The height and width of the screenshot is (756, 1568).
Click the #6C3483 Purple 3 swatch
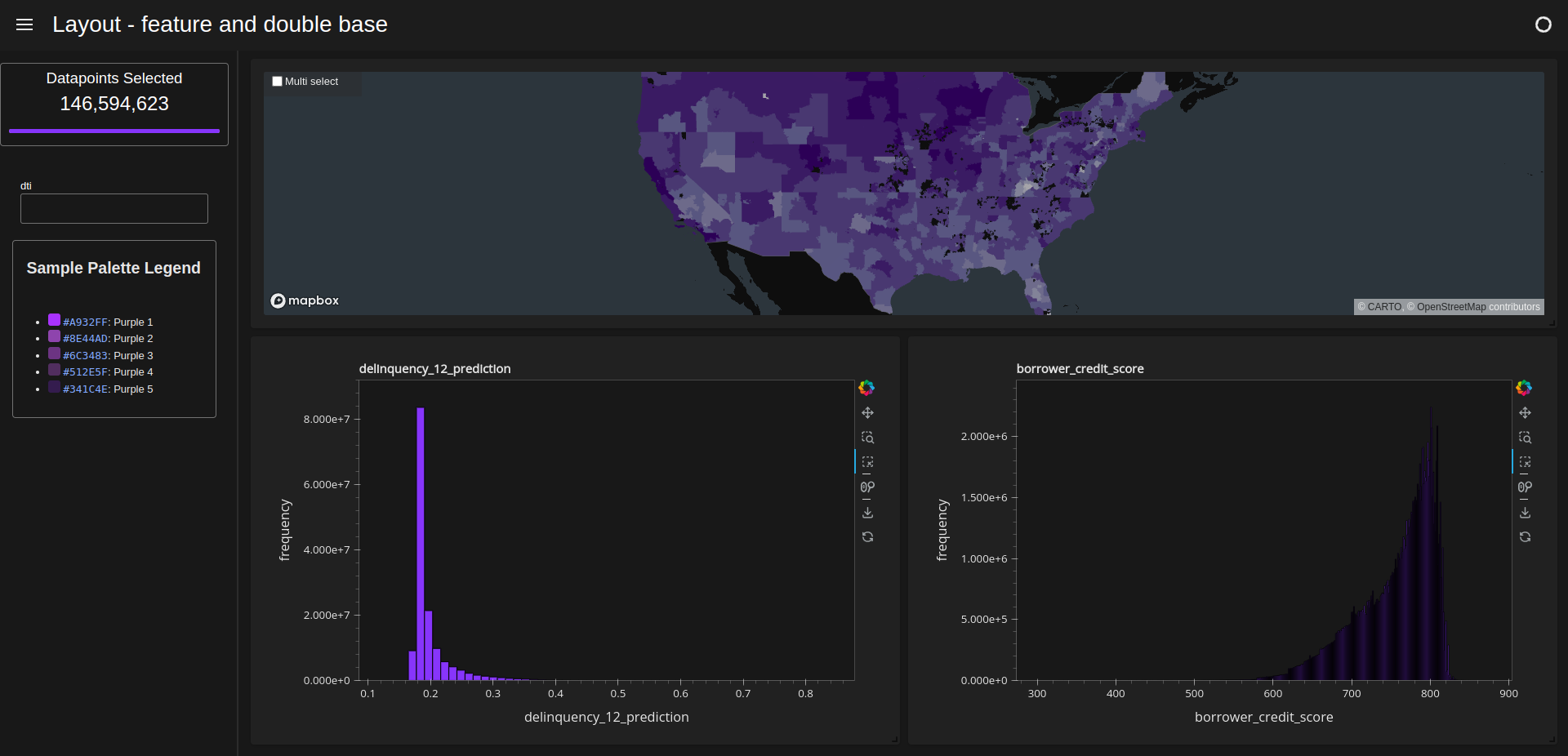coord(54,354)
